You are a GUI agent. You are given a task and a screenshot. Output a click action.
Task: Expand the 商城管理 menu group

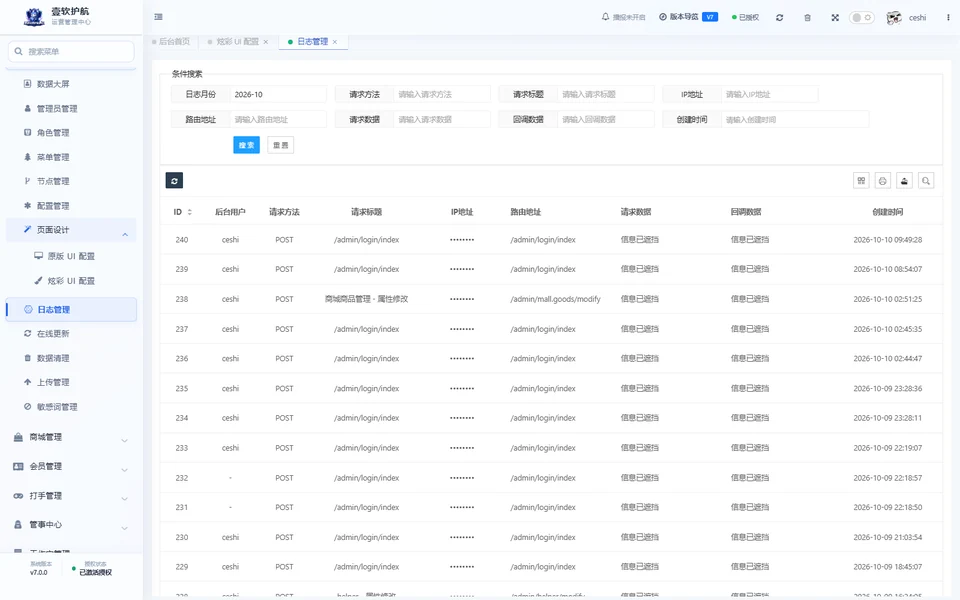coord(71,437)
